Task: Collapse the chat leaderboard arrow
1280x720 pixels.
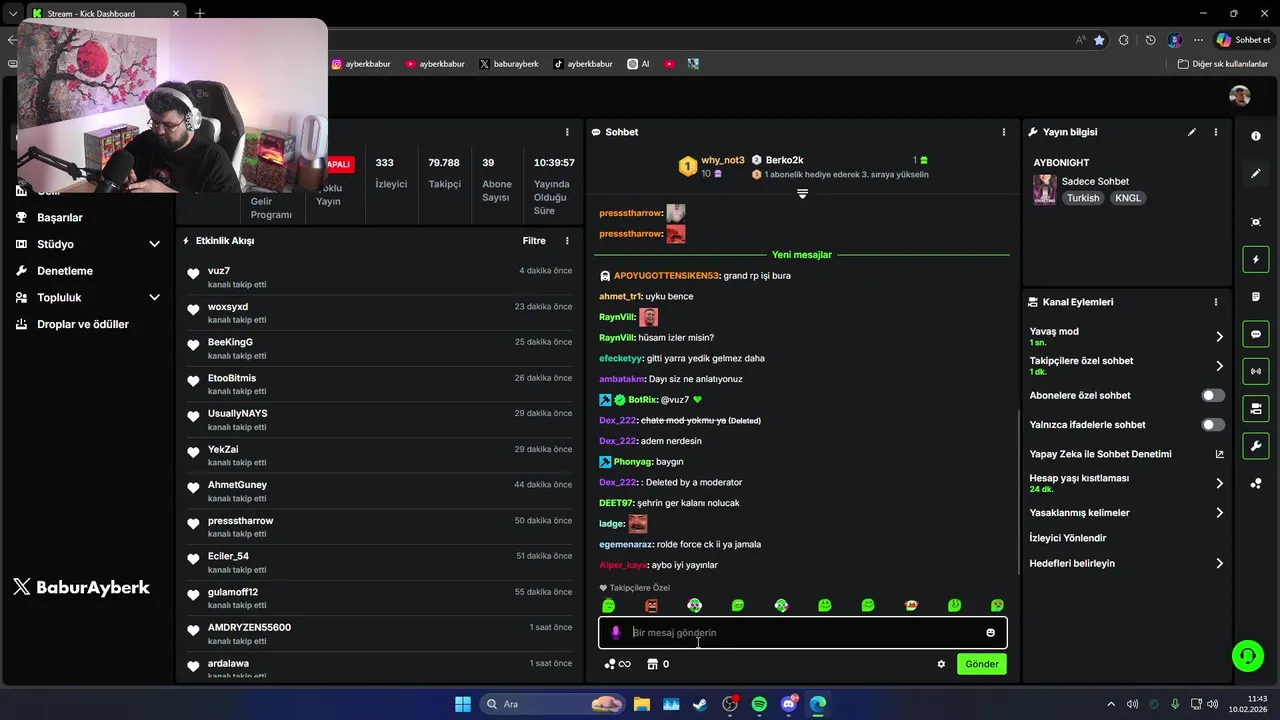Action: click(802, 194)
